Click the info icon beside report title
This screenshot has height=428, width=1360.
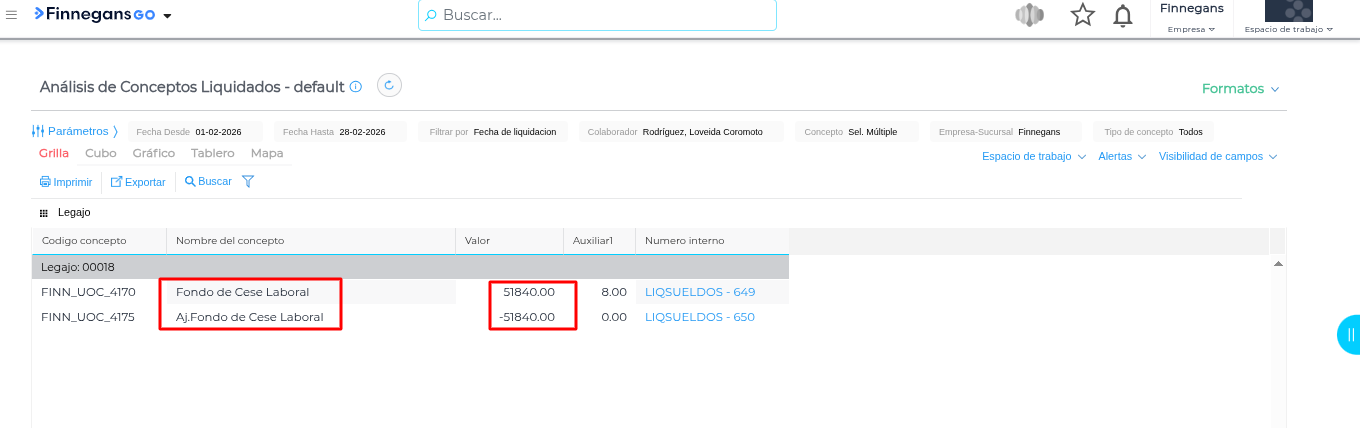point(356,87)
